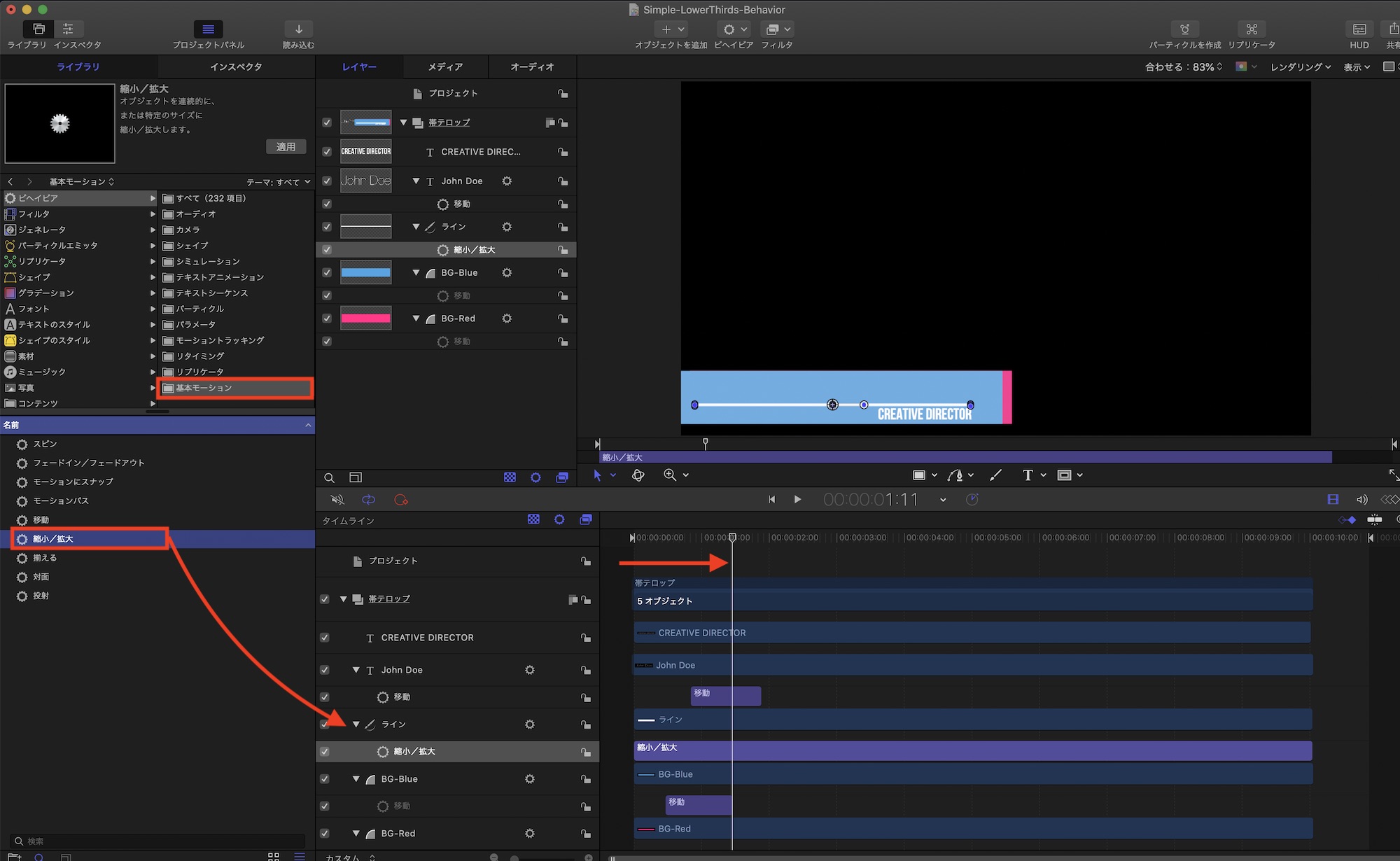Viewport: 1400px width, 861px height.
Task: Open the Theme (テーマ) dropdown
Action: click(x=278, y=182)
